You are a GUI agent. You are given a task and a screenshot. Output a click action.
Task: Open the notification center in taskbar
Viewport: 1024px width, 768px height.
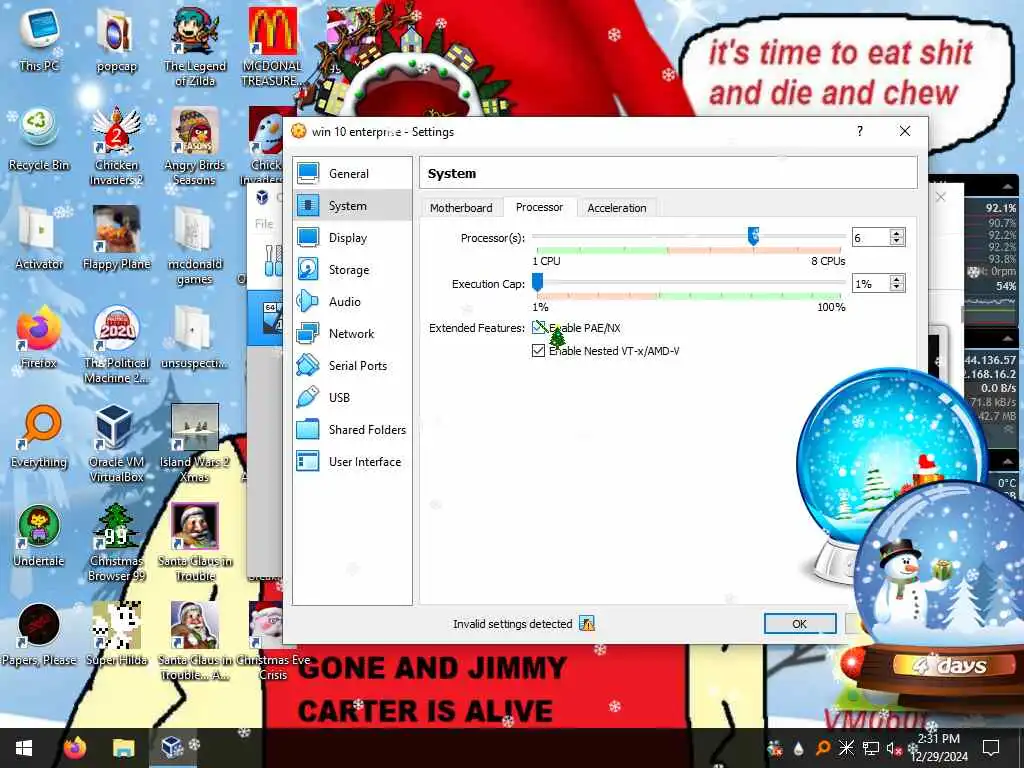click(x=991, y=748)
